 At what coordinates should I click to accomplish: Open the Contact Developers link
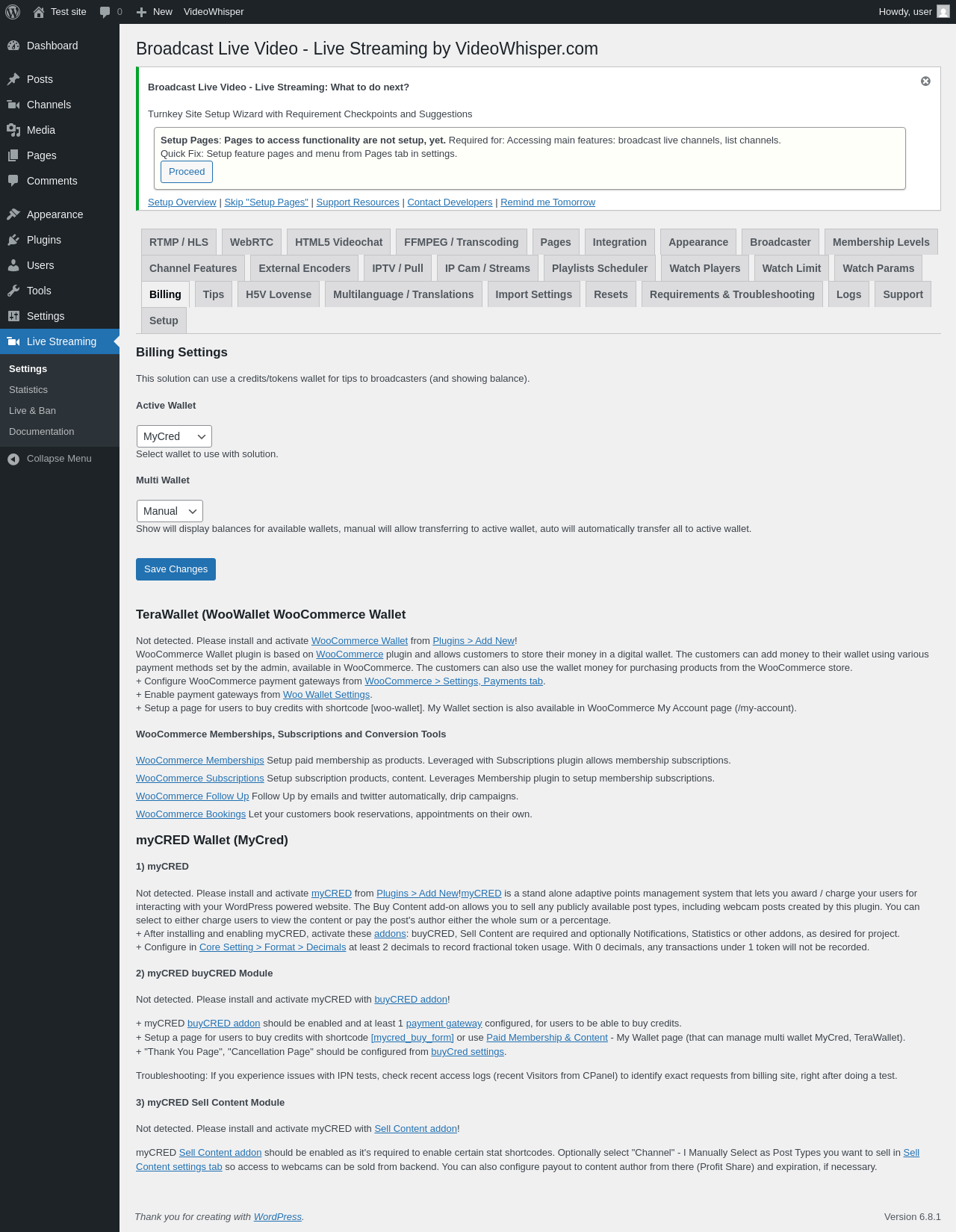coord(450,202)
